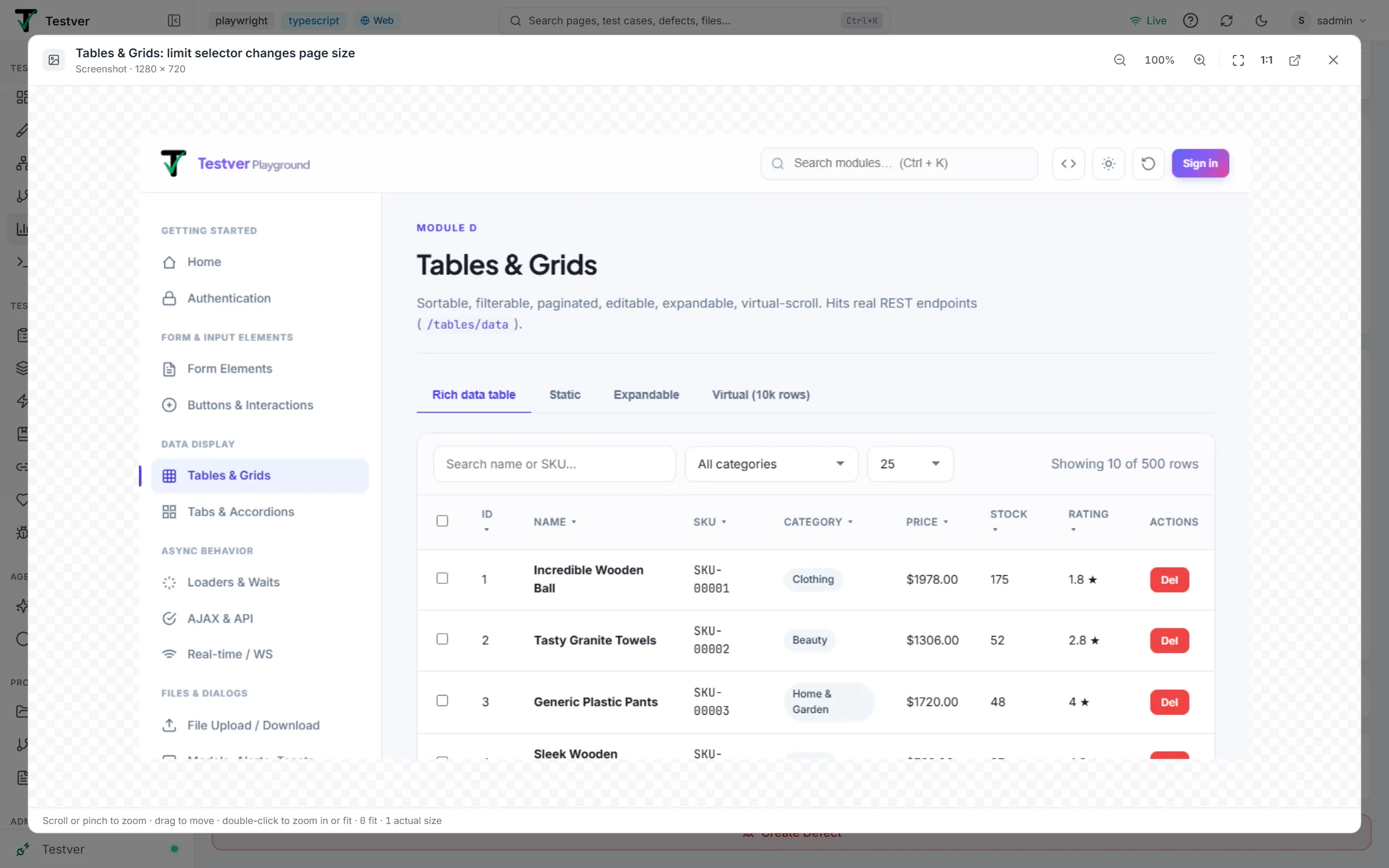Check the Generic Plastic Pants row checkbox

tap(442, 701)
